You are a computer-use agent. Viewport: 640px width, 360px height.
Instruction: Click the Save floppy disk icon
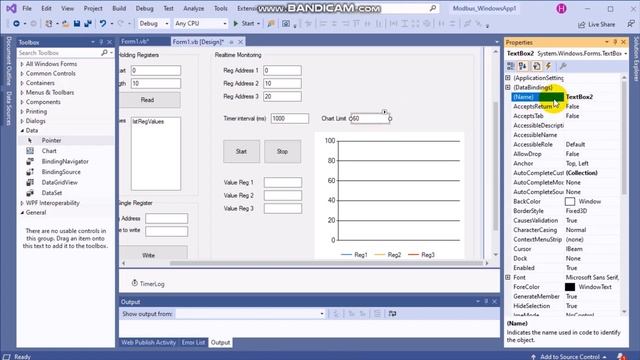(77, 24)
